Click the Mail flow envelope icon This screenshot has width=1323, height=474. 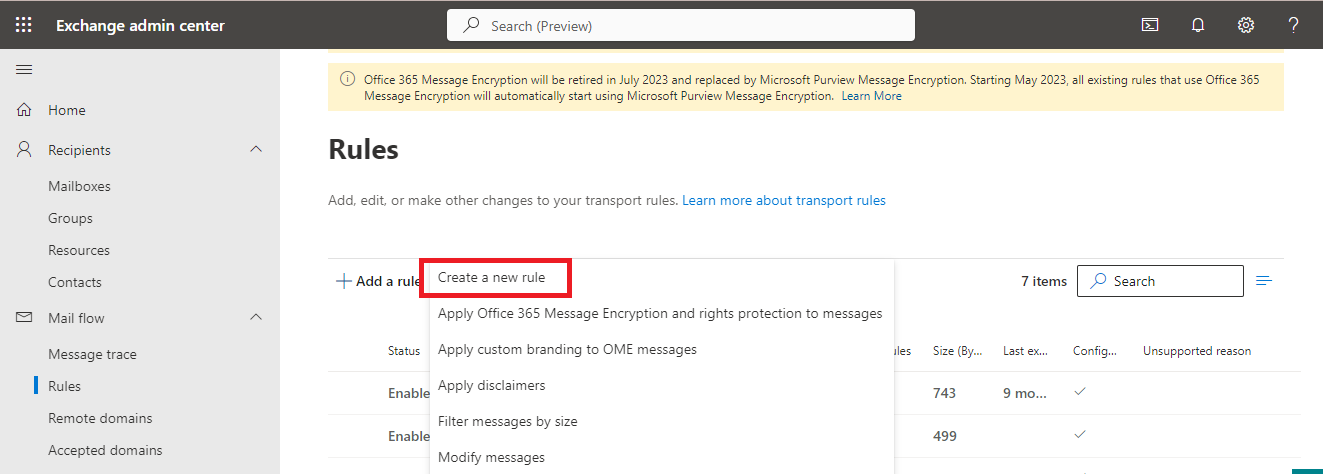point(25,318)
